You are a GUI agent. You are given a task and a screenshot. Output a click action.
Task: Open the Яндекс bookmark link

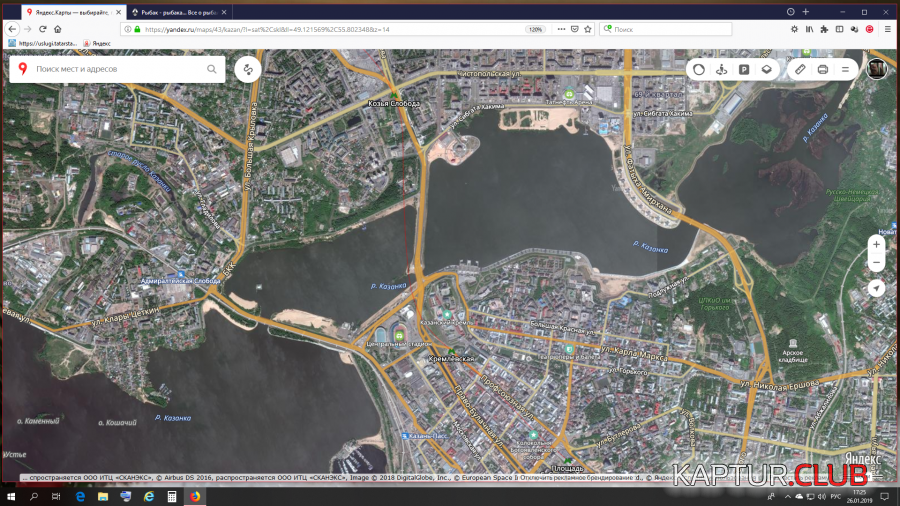tap(97, 44)
